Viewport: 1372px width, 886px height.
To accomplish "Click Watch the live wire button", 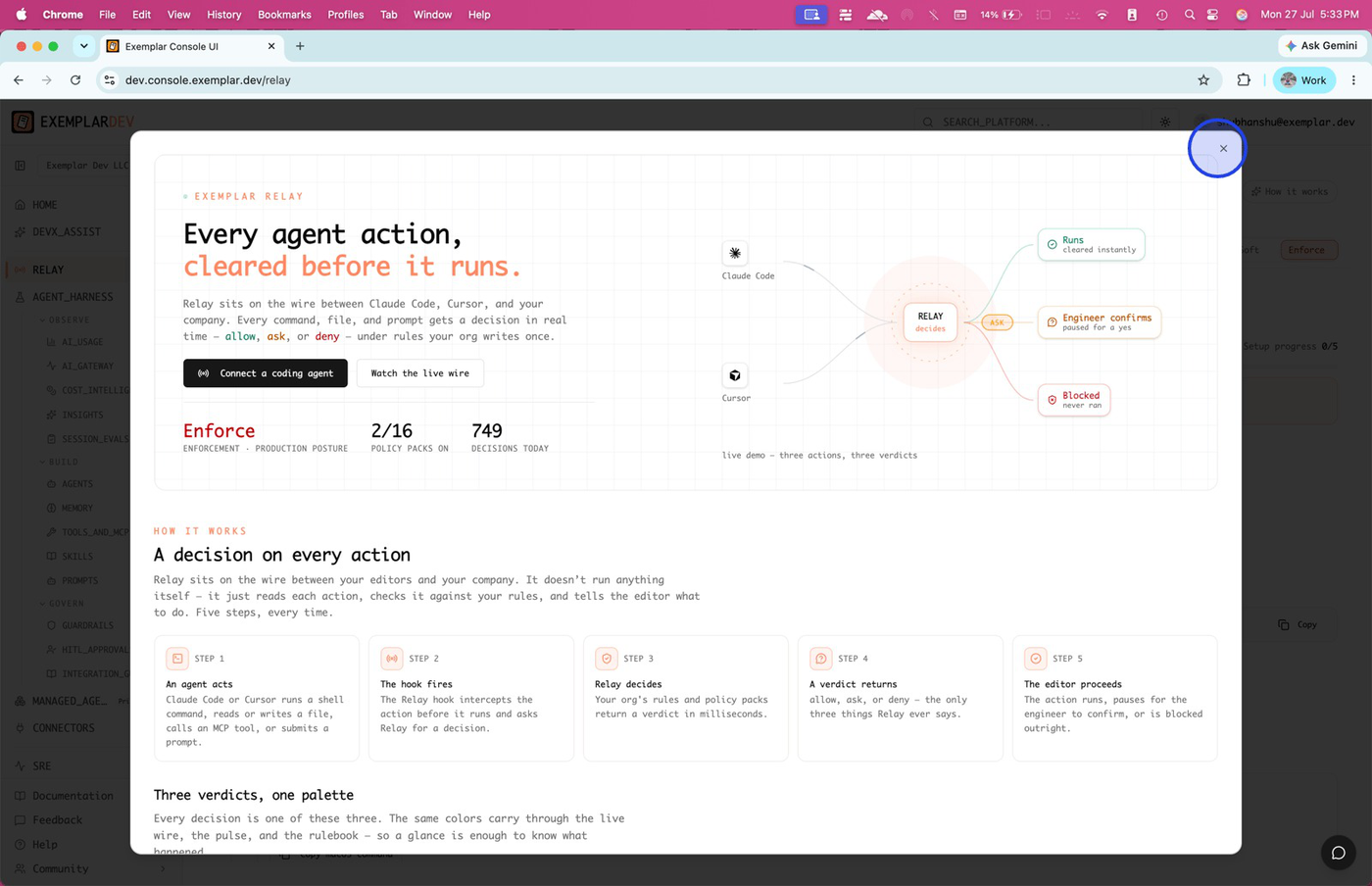I will [x=419, y=373].
